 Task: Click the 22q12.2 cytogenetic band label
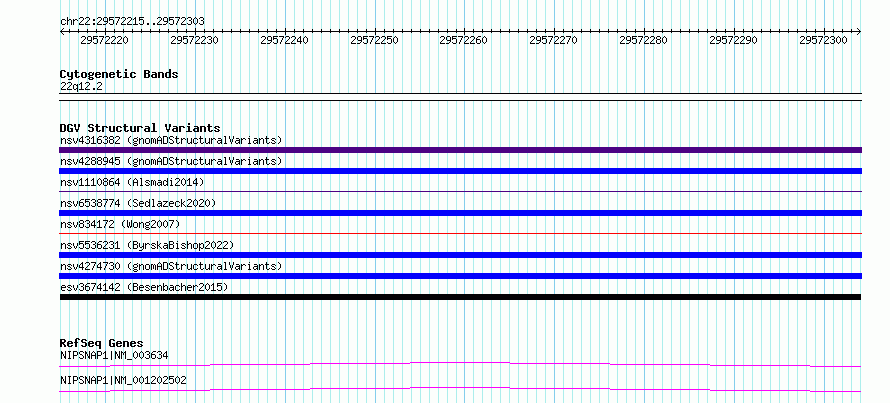(81, 87)
